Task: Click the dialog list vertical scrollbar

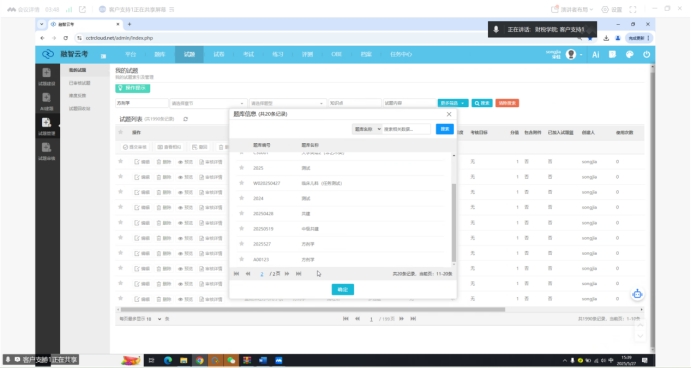Action: (x=454, y=222)
